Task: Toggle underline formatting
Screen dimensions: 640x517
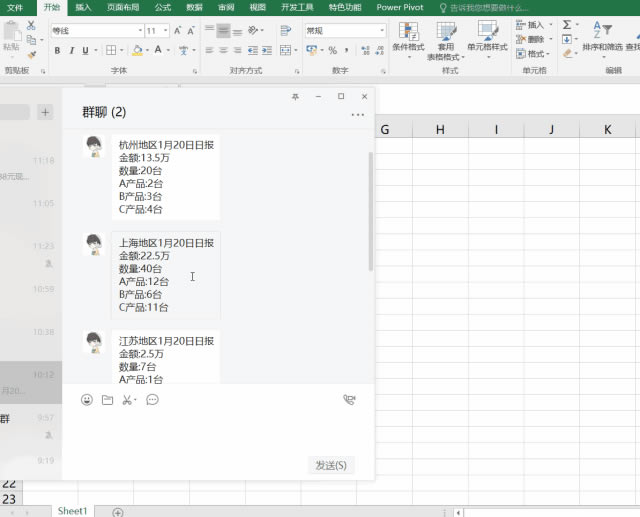Action: click(x=85, y=51)
